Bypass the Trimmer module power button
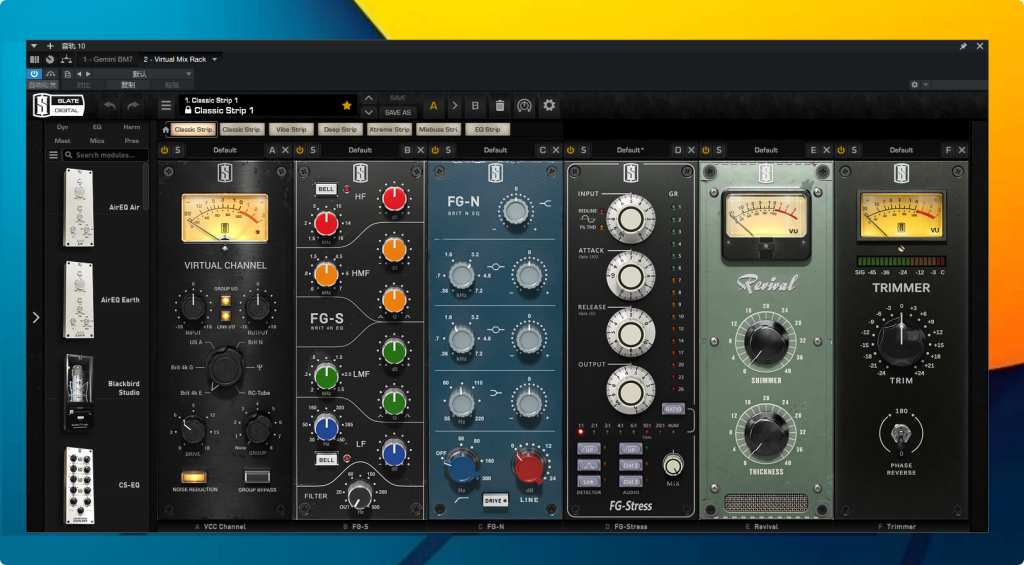This screenshot has height=565, width=1024. [x=840, y=150]
